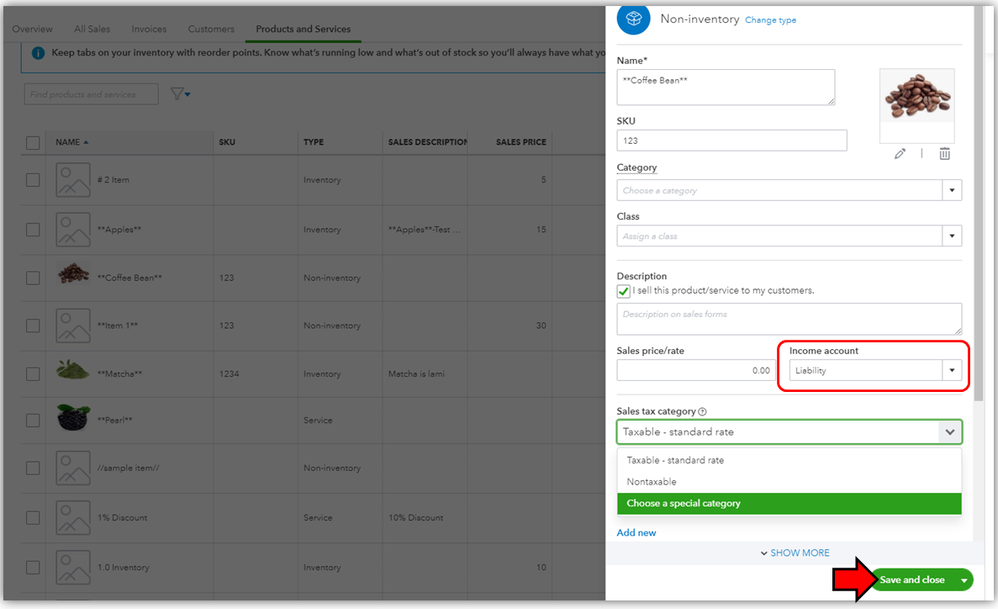The image size is (998, 609).
Task: Open the Category dropdown
Action: [x=952, y=190]
